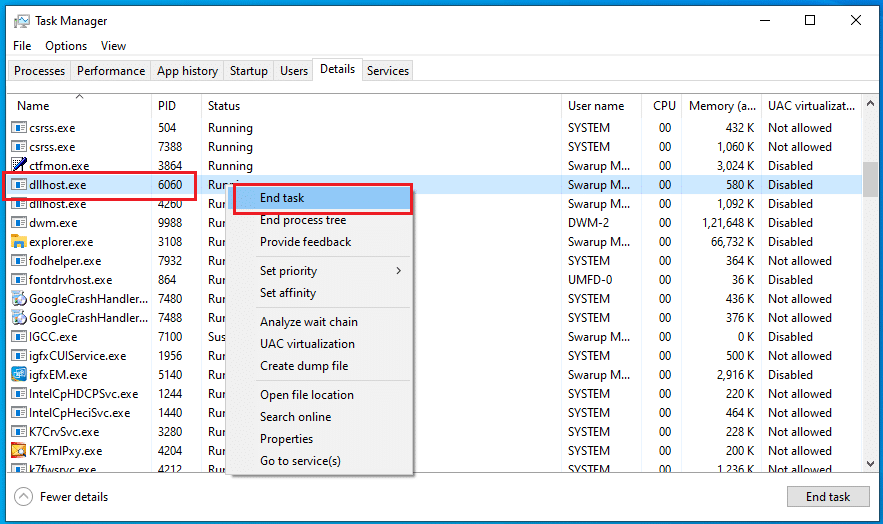Click memory value 66,732 K
This screenshot has width=883, height=524.
[x=733, y=242]
